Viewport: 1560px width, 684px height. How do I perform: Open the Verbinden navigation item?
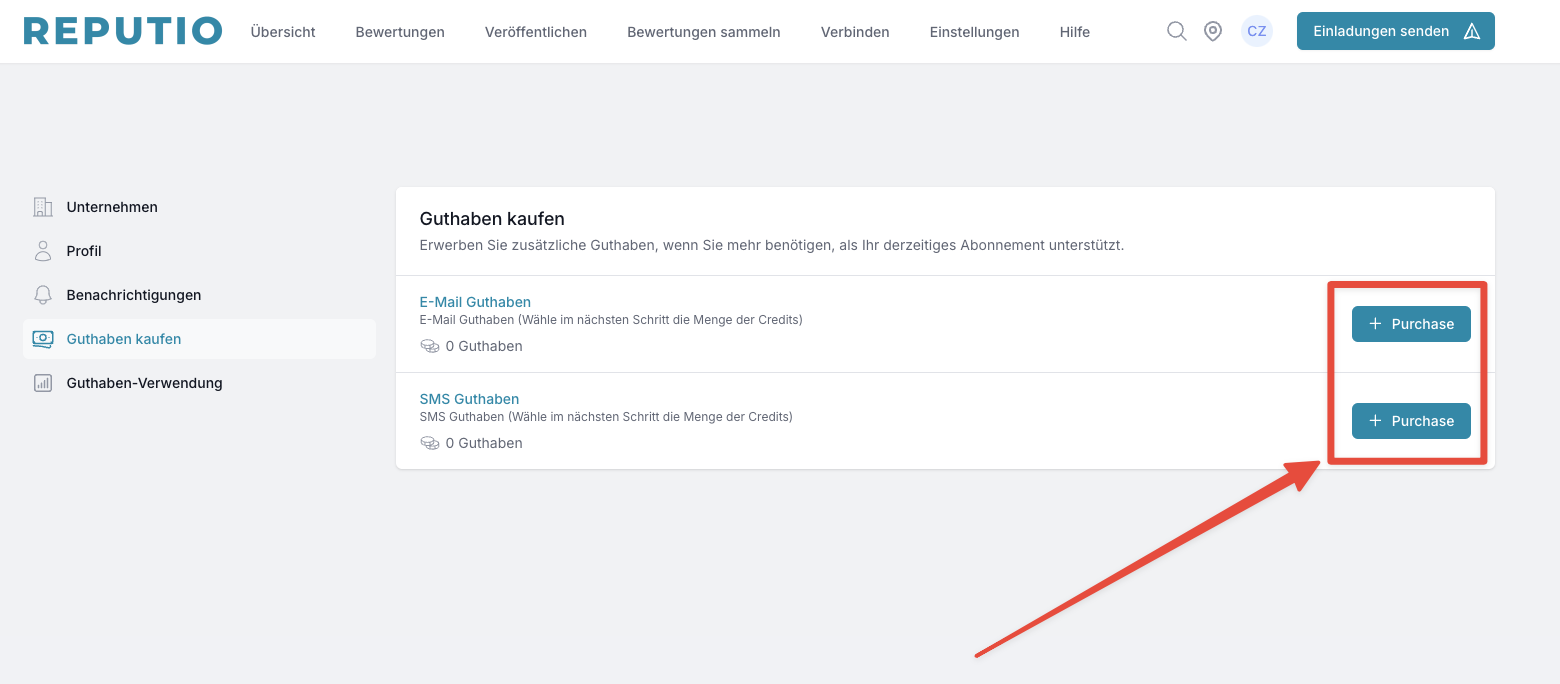click(855, 32)
